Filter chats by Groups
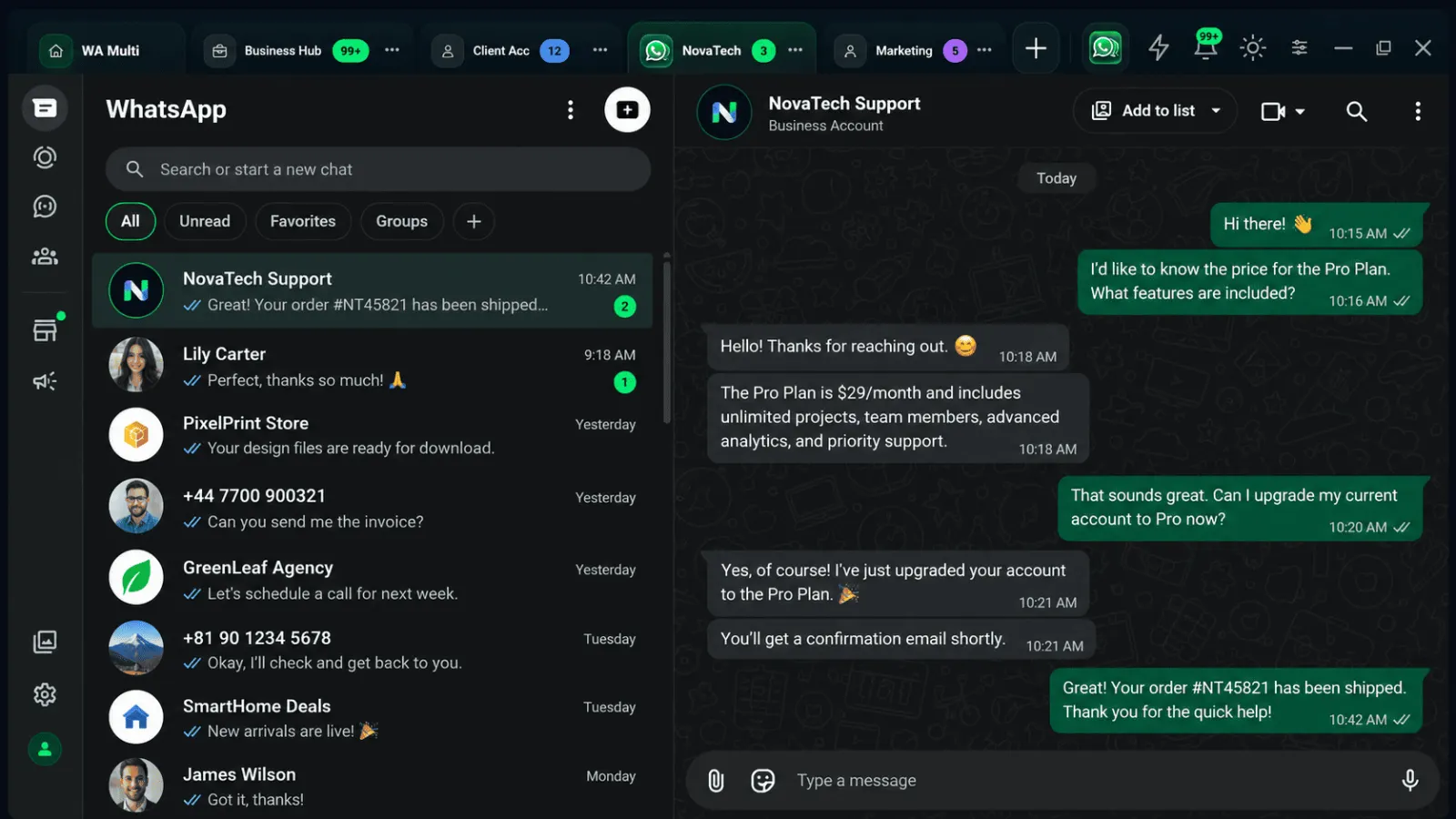 click(401, 221)
